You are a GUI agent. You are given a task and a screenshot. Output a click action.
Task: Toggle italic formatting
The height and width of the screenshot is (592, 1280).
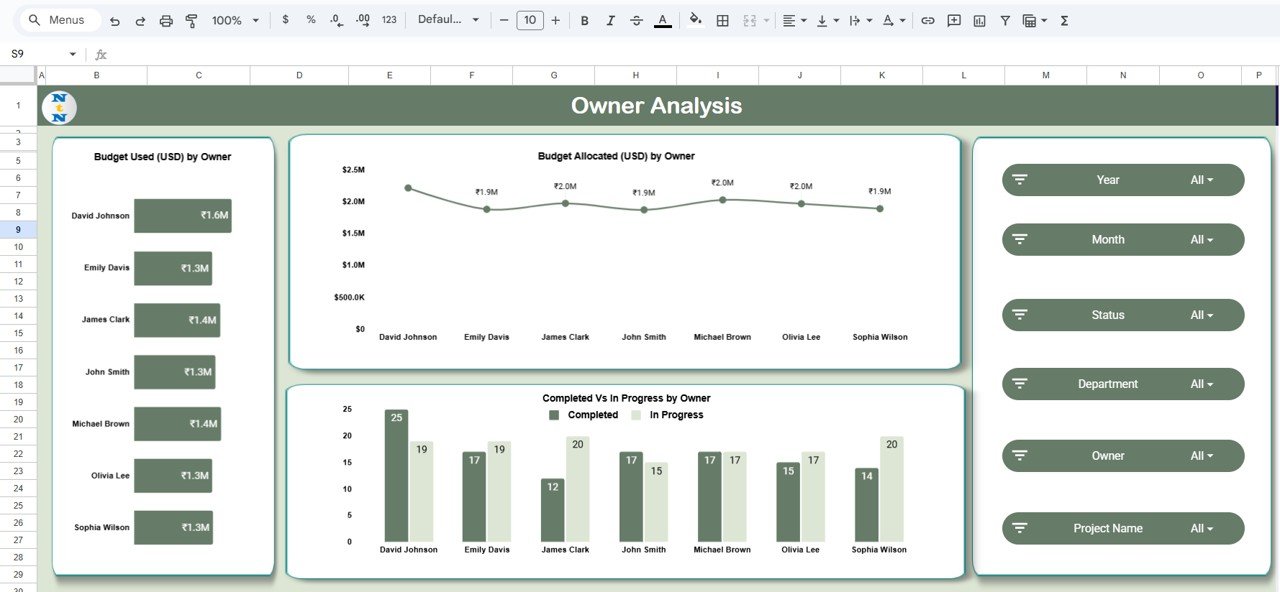click(x=610, y=19)
